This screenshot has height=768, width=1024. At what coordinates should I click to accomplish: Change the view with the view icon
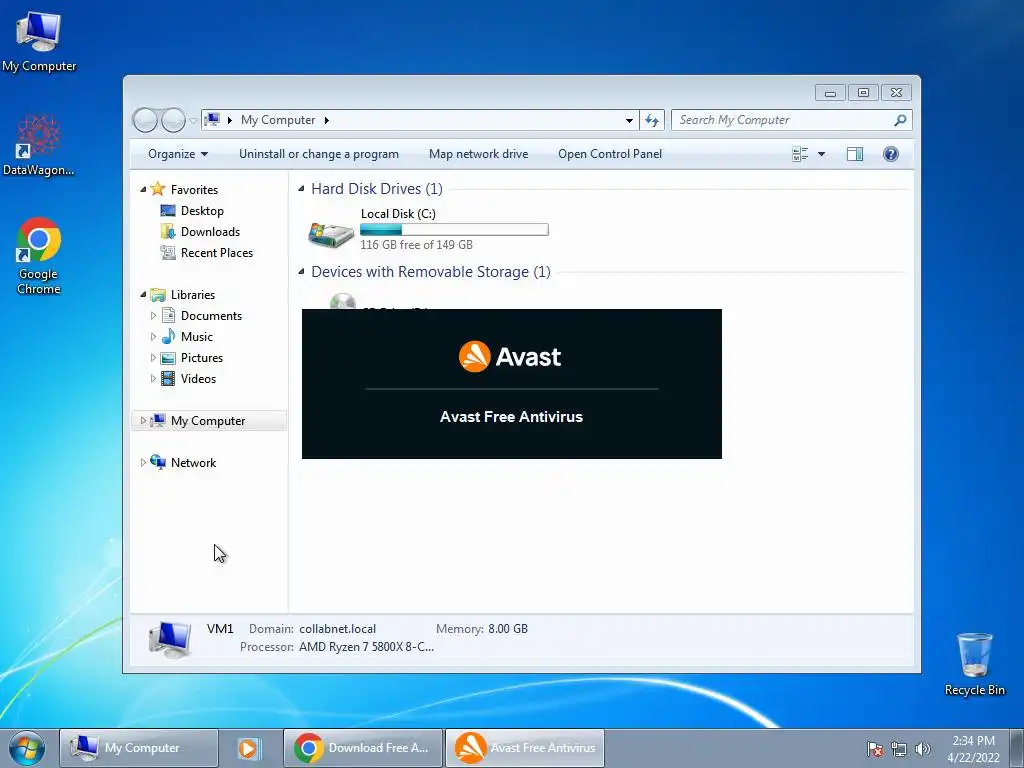pyautogui.click(x=800, y=154)
